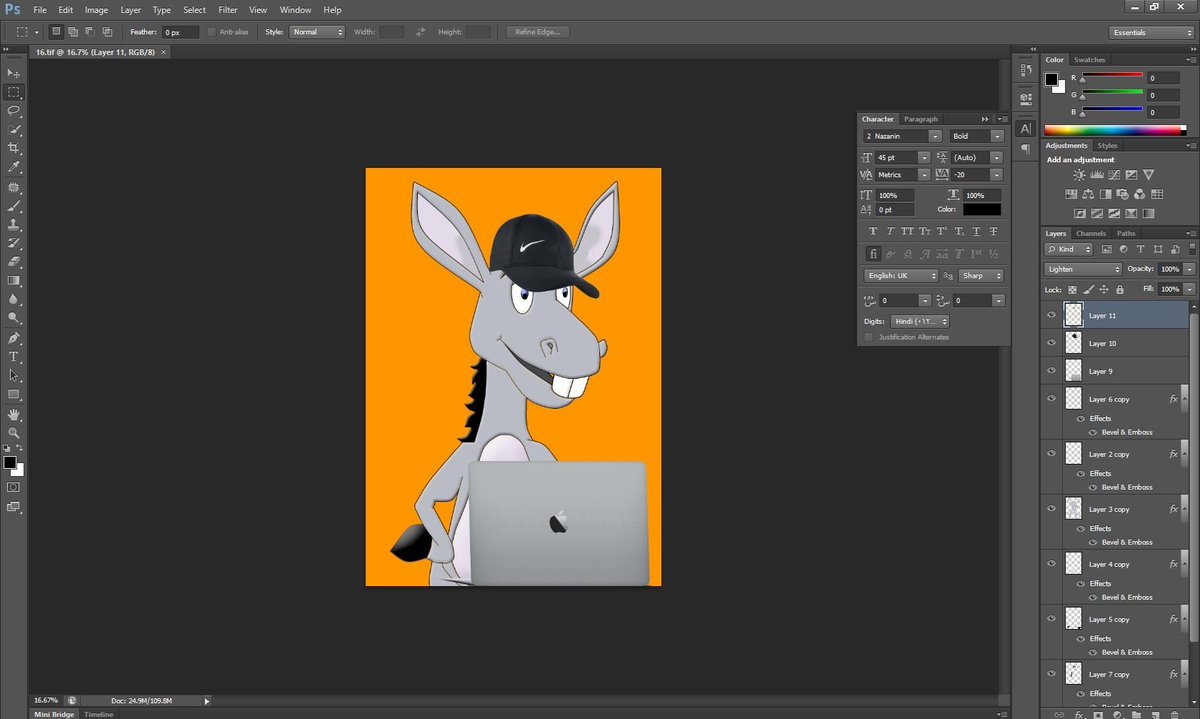Select the Hand tool
The image size is (1200, 719).
(x=14, y=414)
